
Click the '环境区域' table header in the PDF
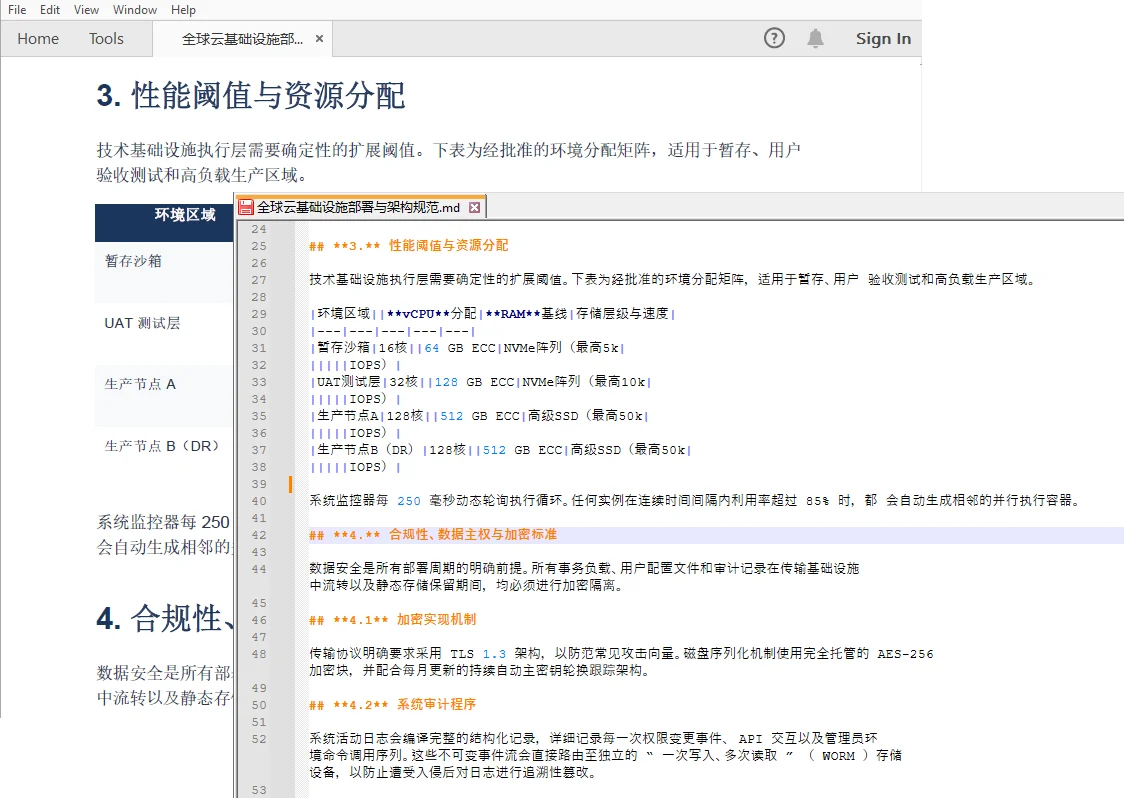pyautogui.click(x=185, y=214)
